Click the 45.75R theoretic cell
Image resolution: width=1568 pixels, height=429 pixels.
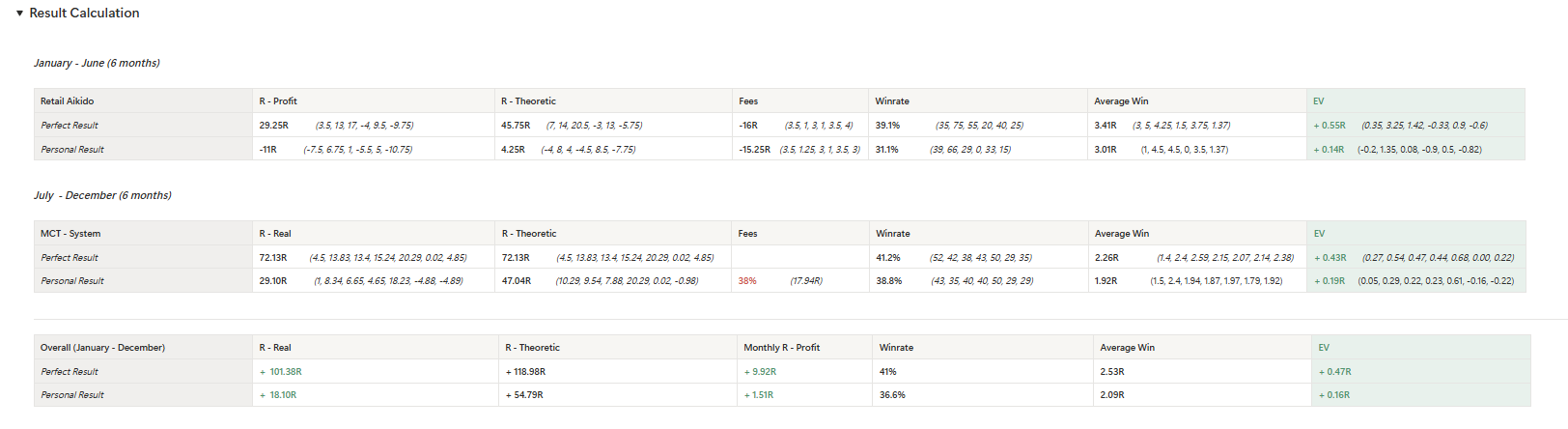click(x=613, y=125)
